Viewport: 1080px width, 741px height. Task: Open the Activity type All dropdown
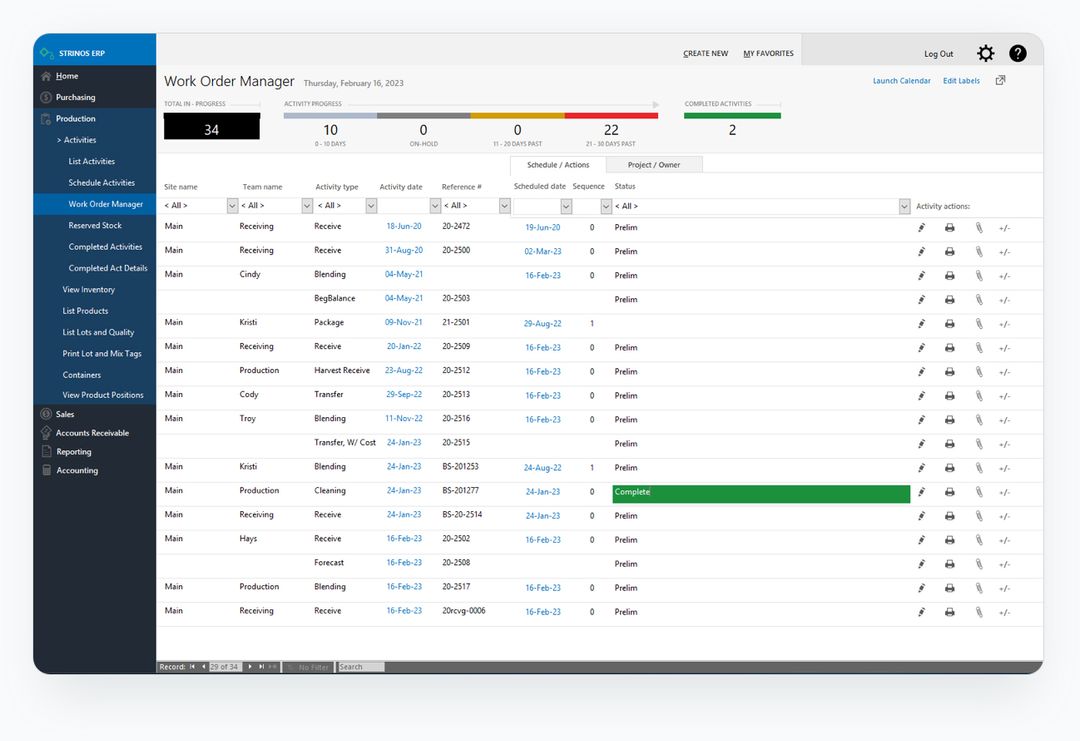coord(371,204)
